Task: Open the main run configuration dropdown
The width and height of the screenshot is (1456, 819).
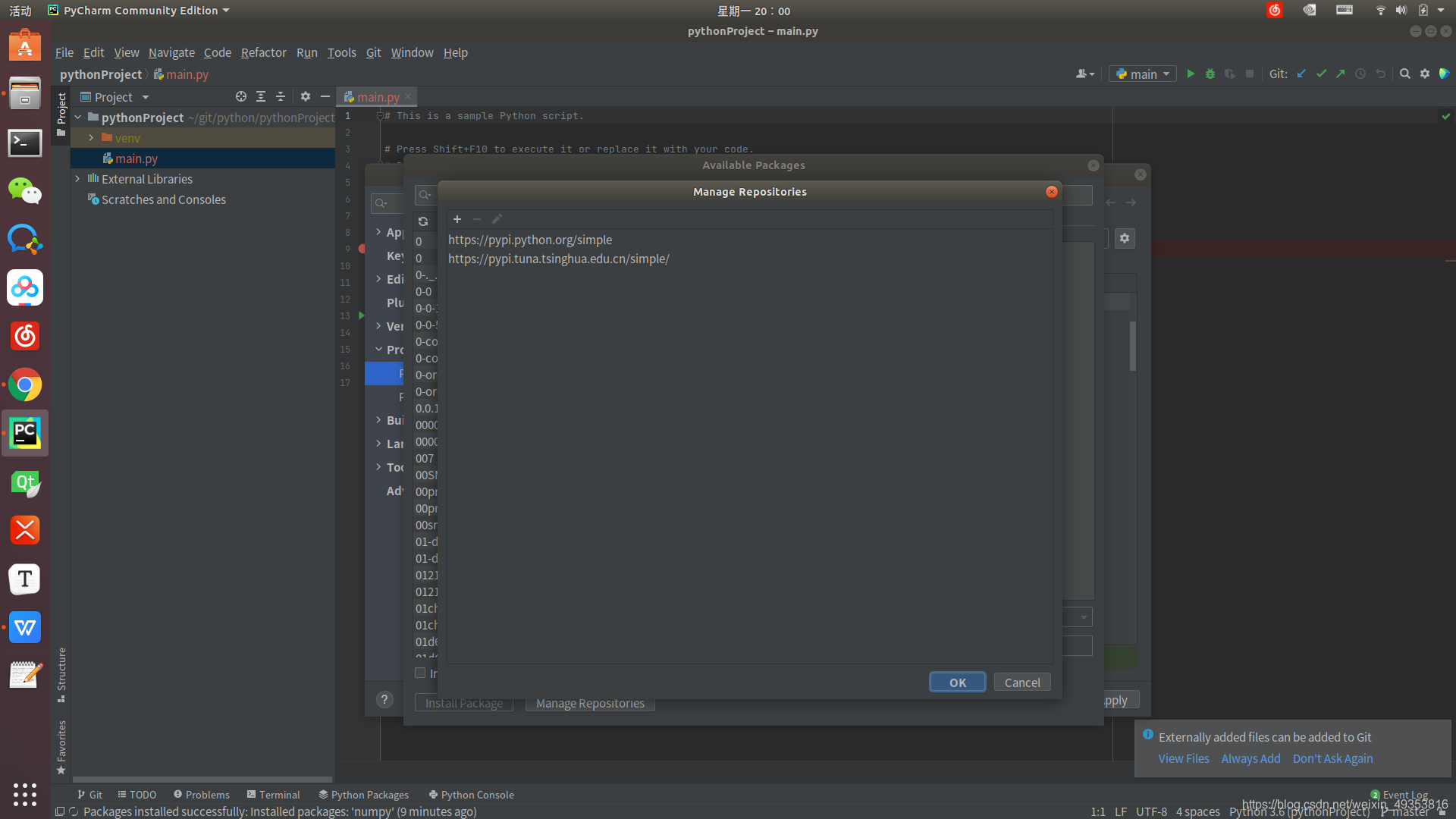Action: tap(1143, 74)
